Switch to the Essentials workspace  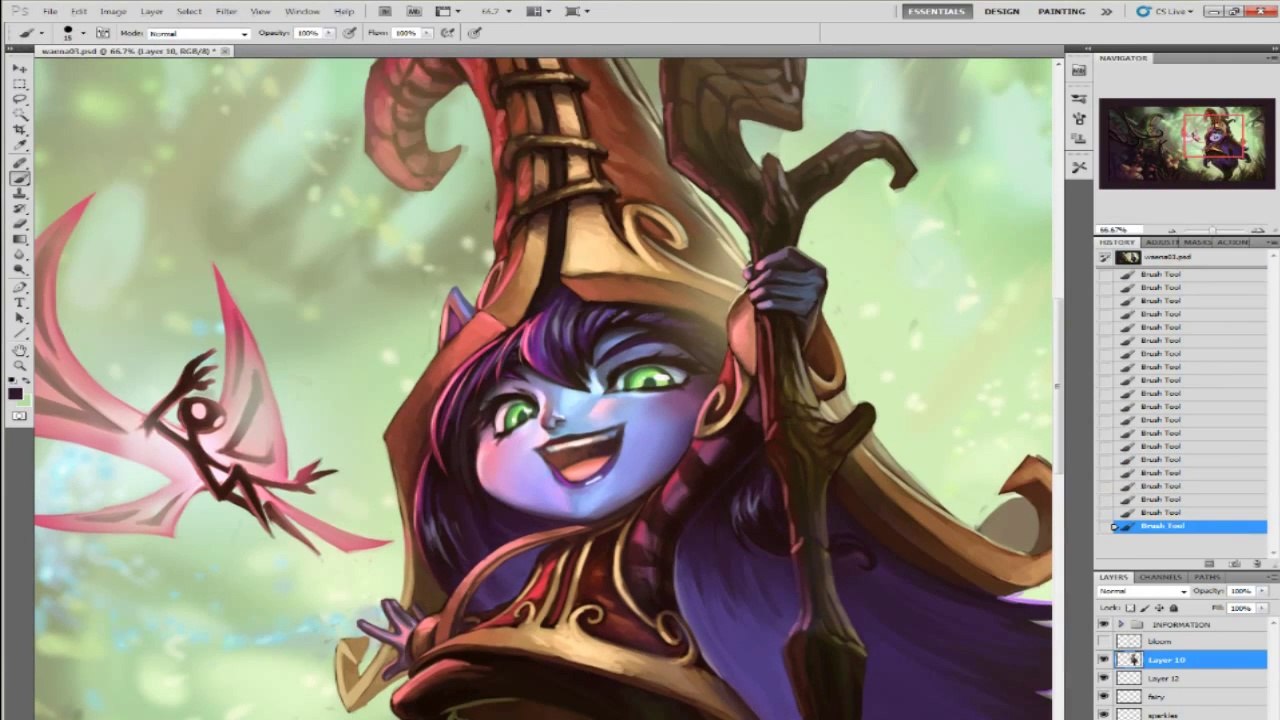[x=936, y=11]
